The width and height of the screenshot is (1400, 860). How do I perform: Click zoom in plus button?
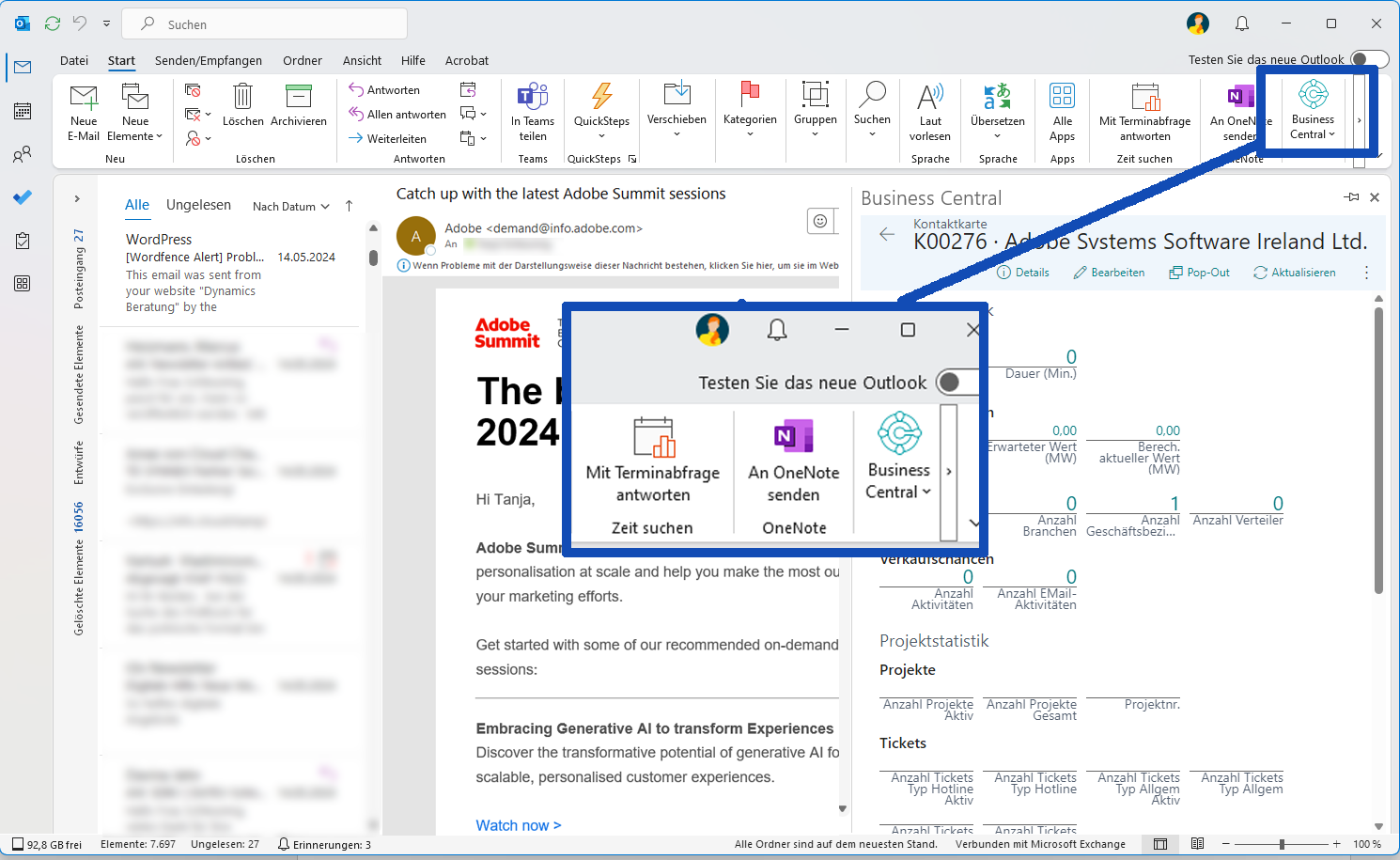coord(1336,844)
